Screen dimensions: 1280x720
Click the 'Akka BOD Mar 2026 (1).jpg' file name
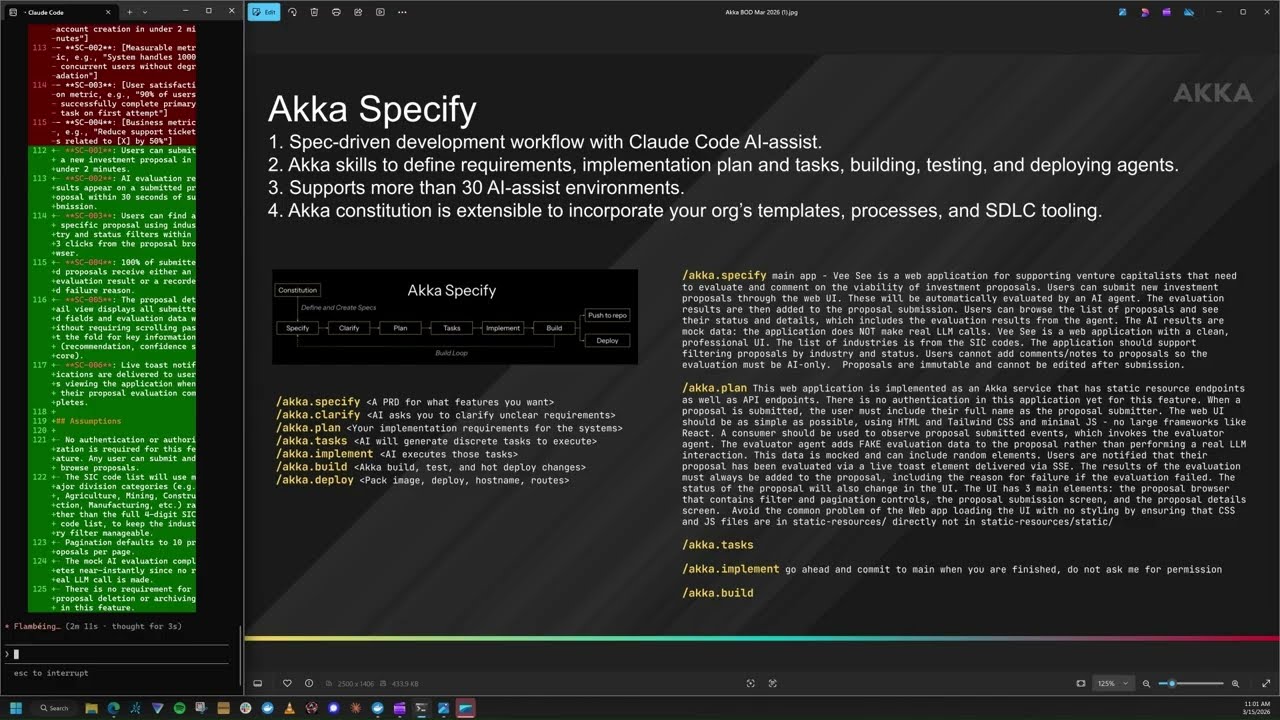pos(762,12)
